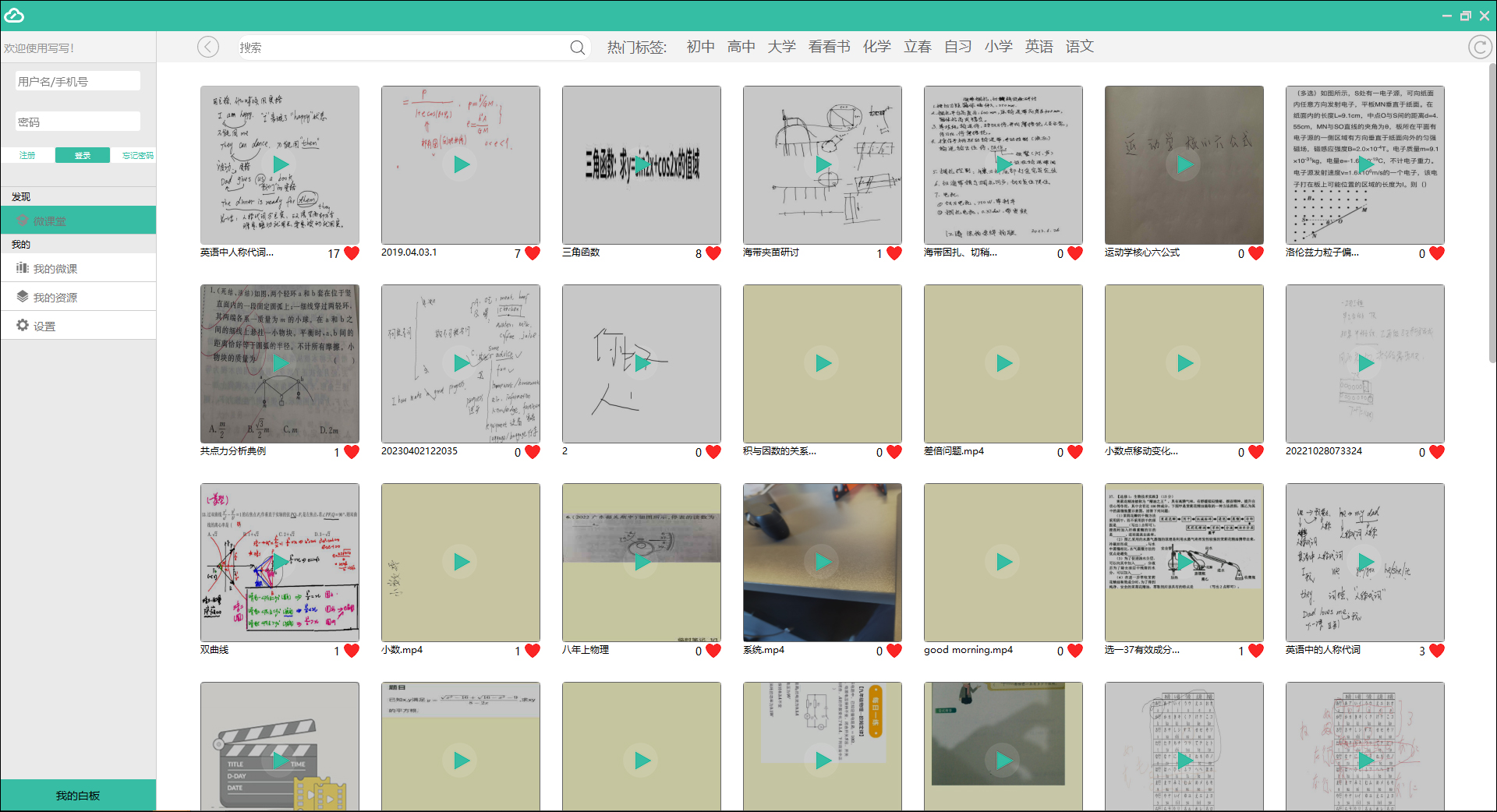Favorite the 三角函数 video via heart icon

713,253
